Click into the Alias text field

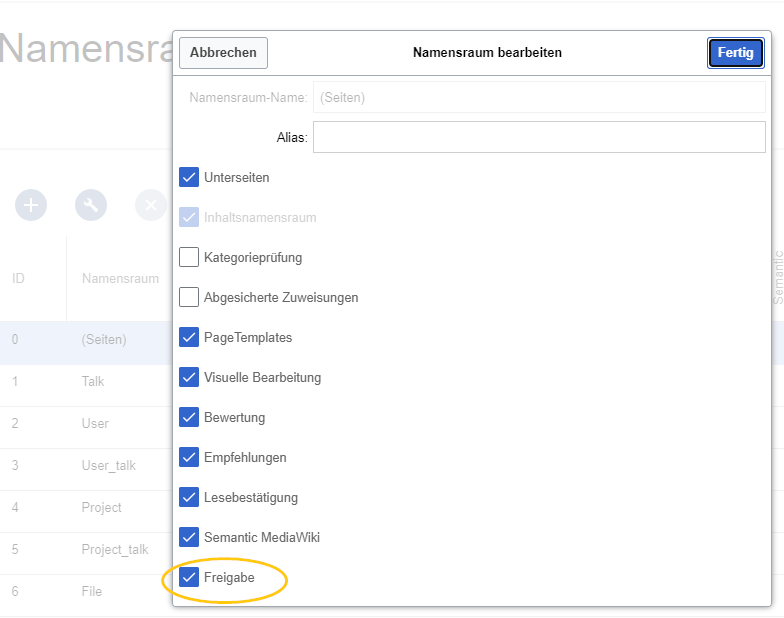539,137
